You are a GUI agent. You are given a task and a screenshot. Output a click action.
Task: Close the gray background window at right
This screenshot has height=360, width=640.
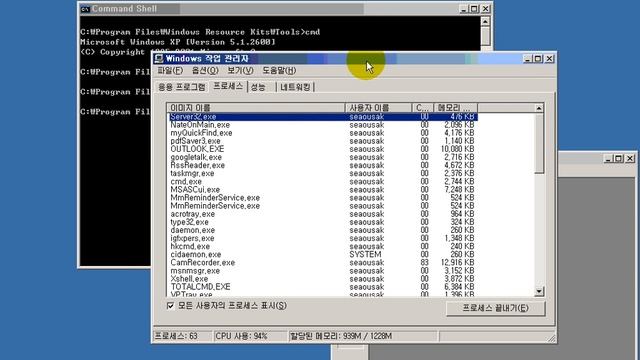(630, 158)
